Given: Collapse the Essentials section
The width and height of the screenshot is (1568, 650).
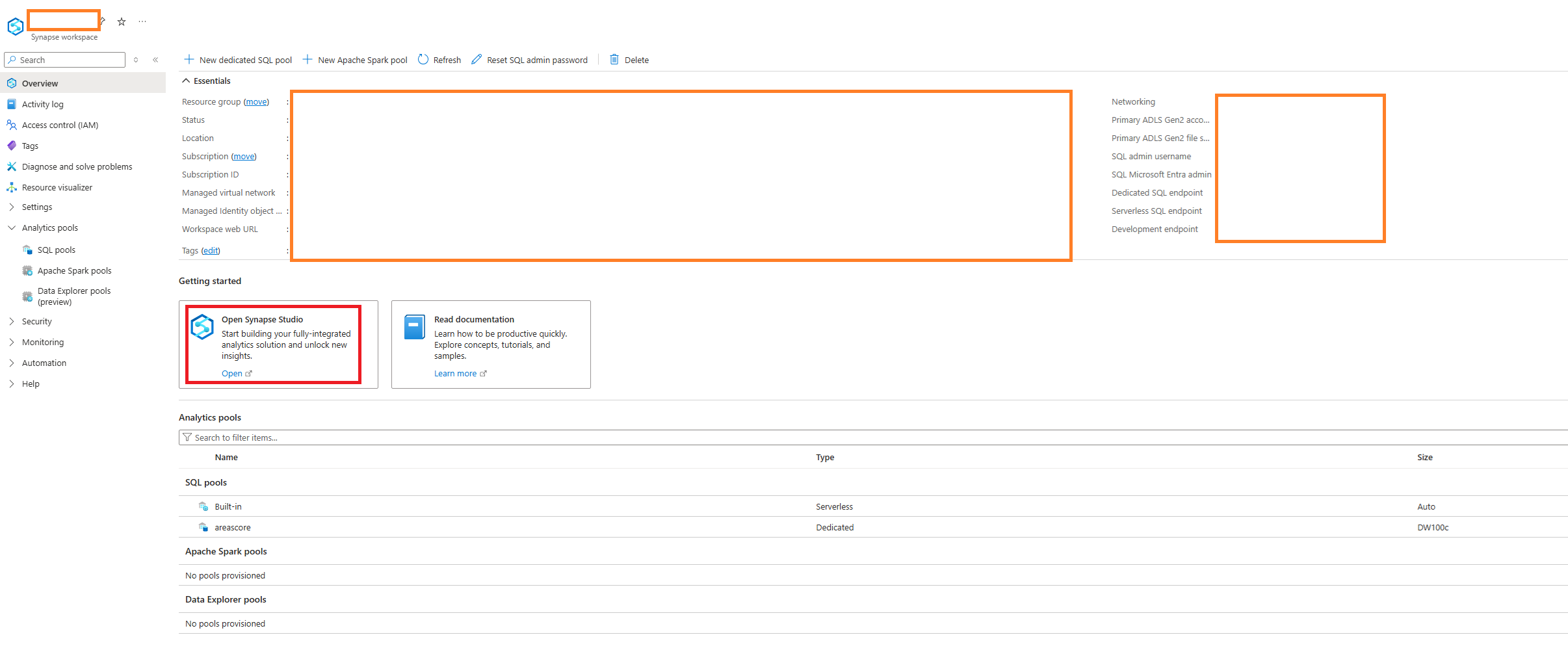Looking at the screenshot, I should (187, 81).
